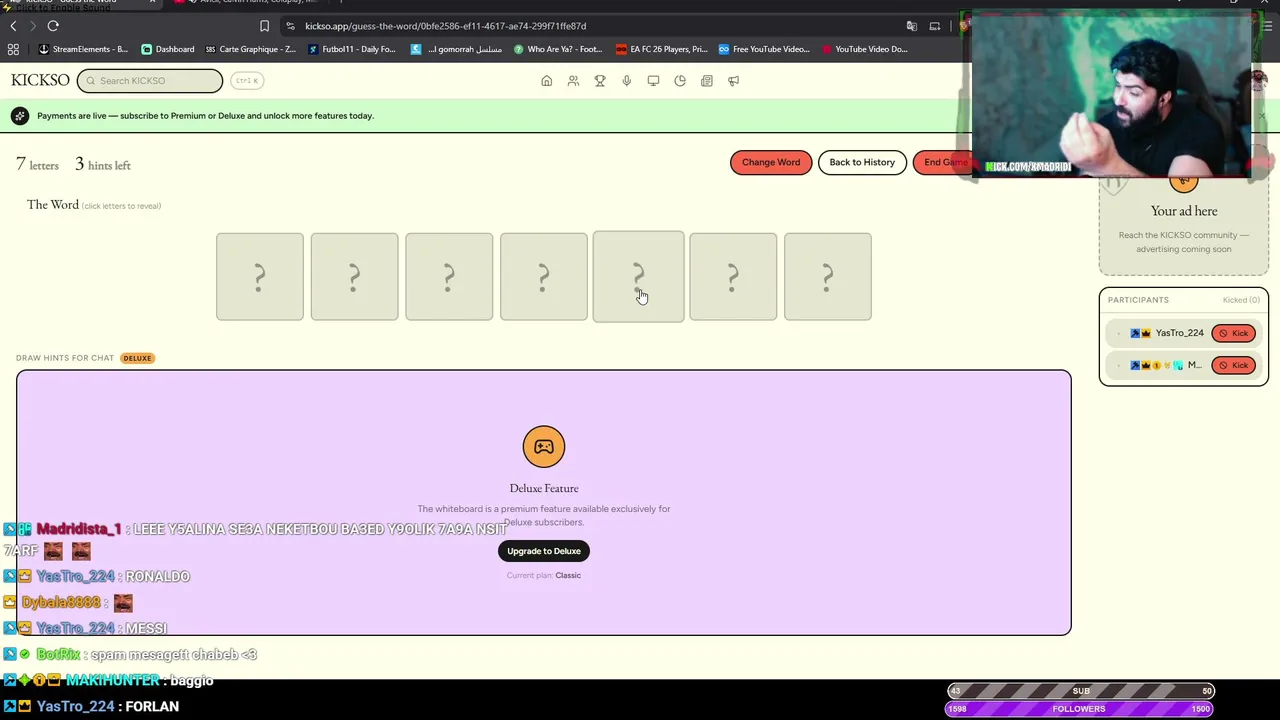Kick participant YasTro_224

pos(1234,333)
